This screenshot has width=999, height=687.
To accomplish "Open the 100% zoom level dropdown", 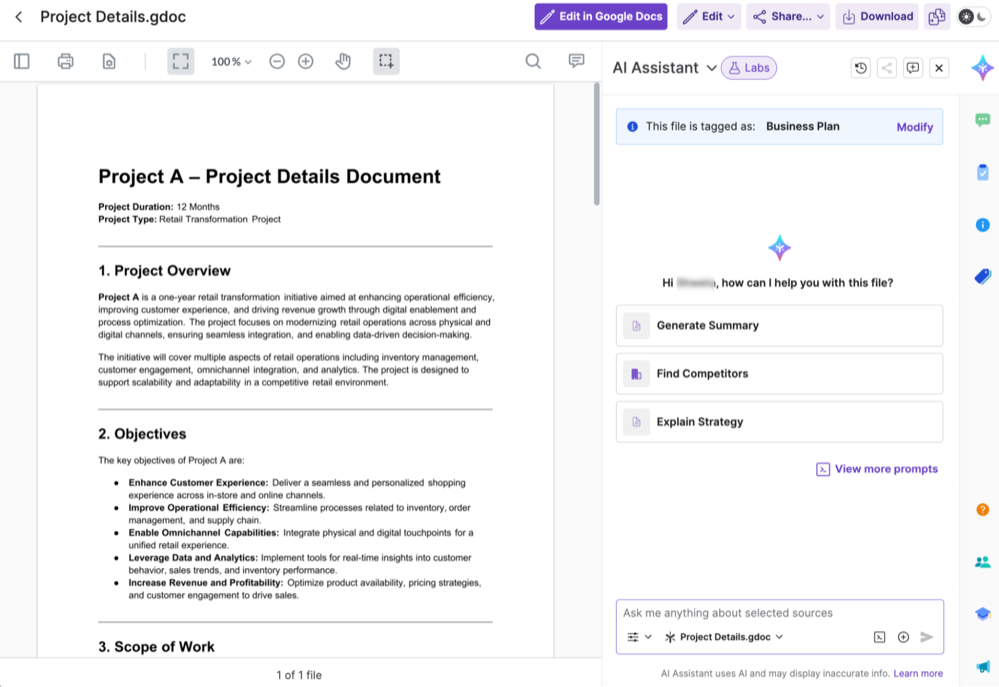I will pos(230,61).
